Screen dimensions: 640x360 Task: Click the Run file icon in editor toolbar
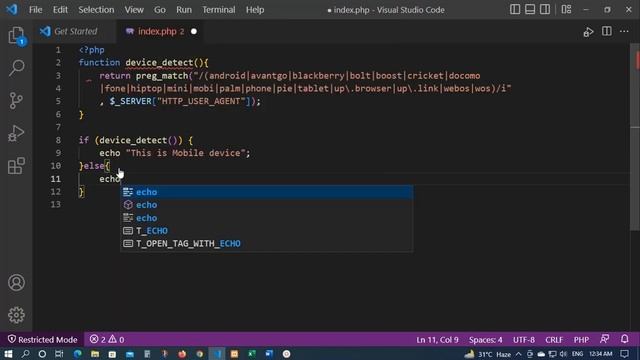(588, 31)
